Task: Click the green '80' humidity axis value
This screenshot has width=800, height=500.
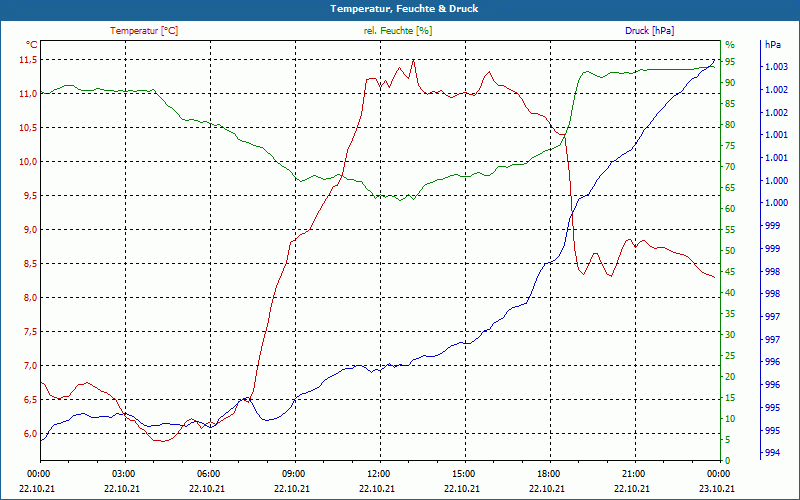Action: click(730, 125)
